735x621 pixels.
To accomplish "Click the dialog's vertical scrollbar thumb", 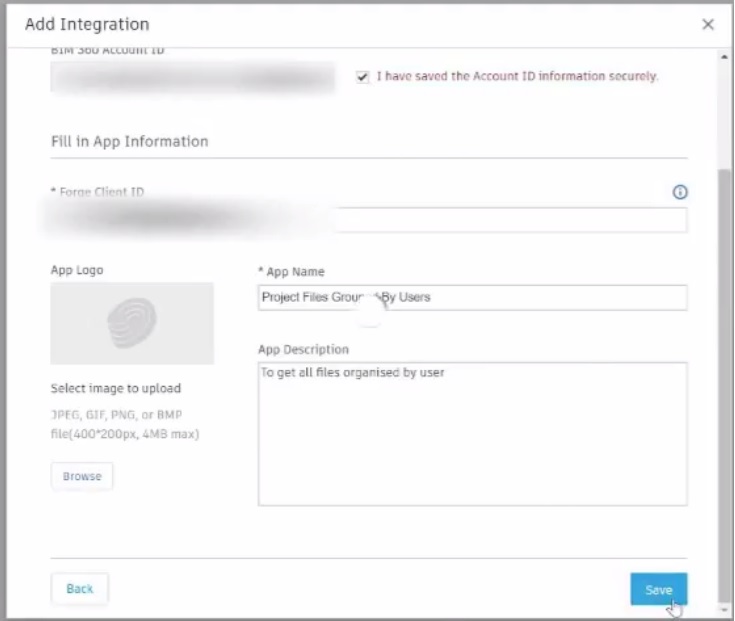I will (725, 380).
